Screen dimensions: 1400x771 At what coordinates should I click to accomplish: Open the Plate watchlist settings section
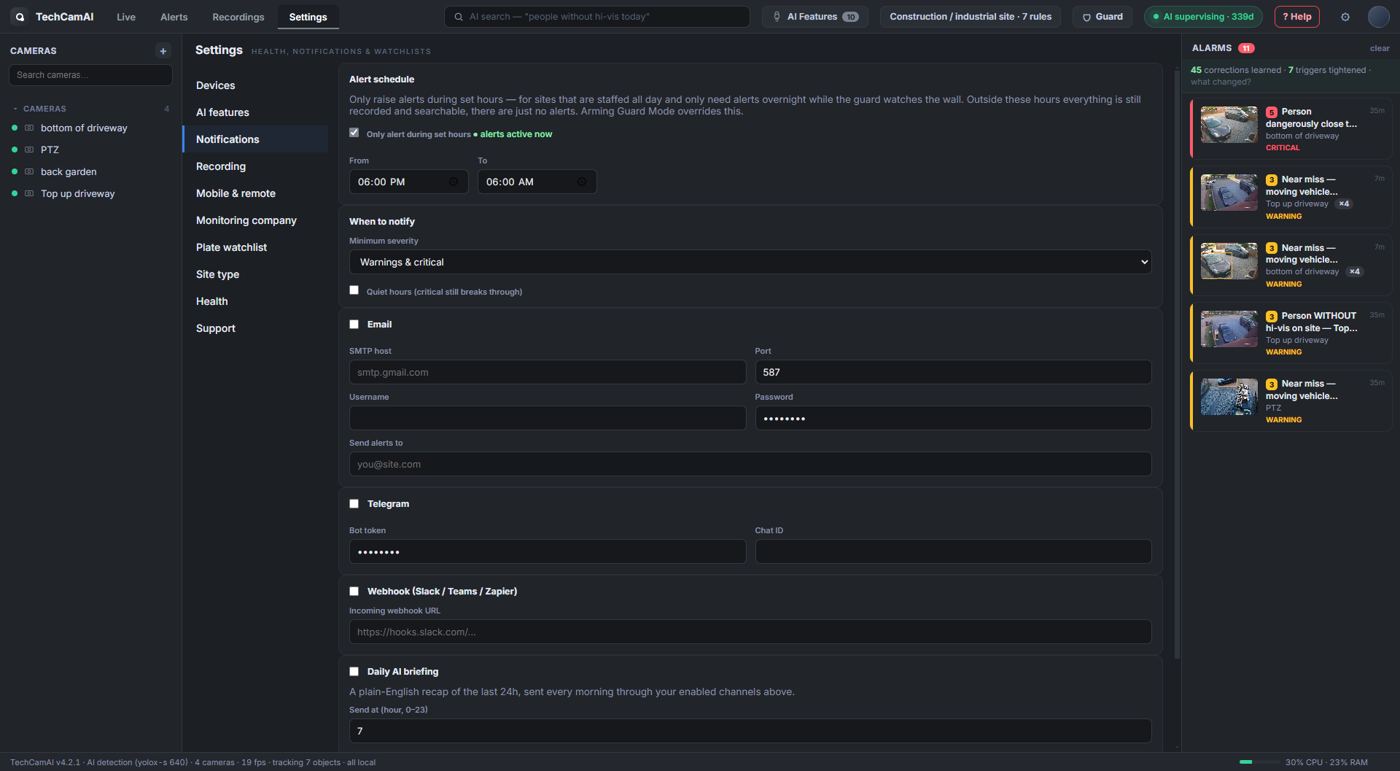255,248
